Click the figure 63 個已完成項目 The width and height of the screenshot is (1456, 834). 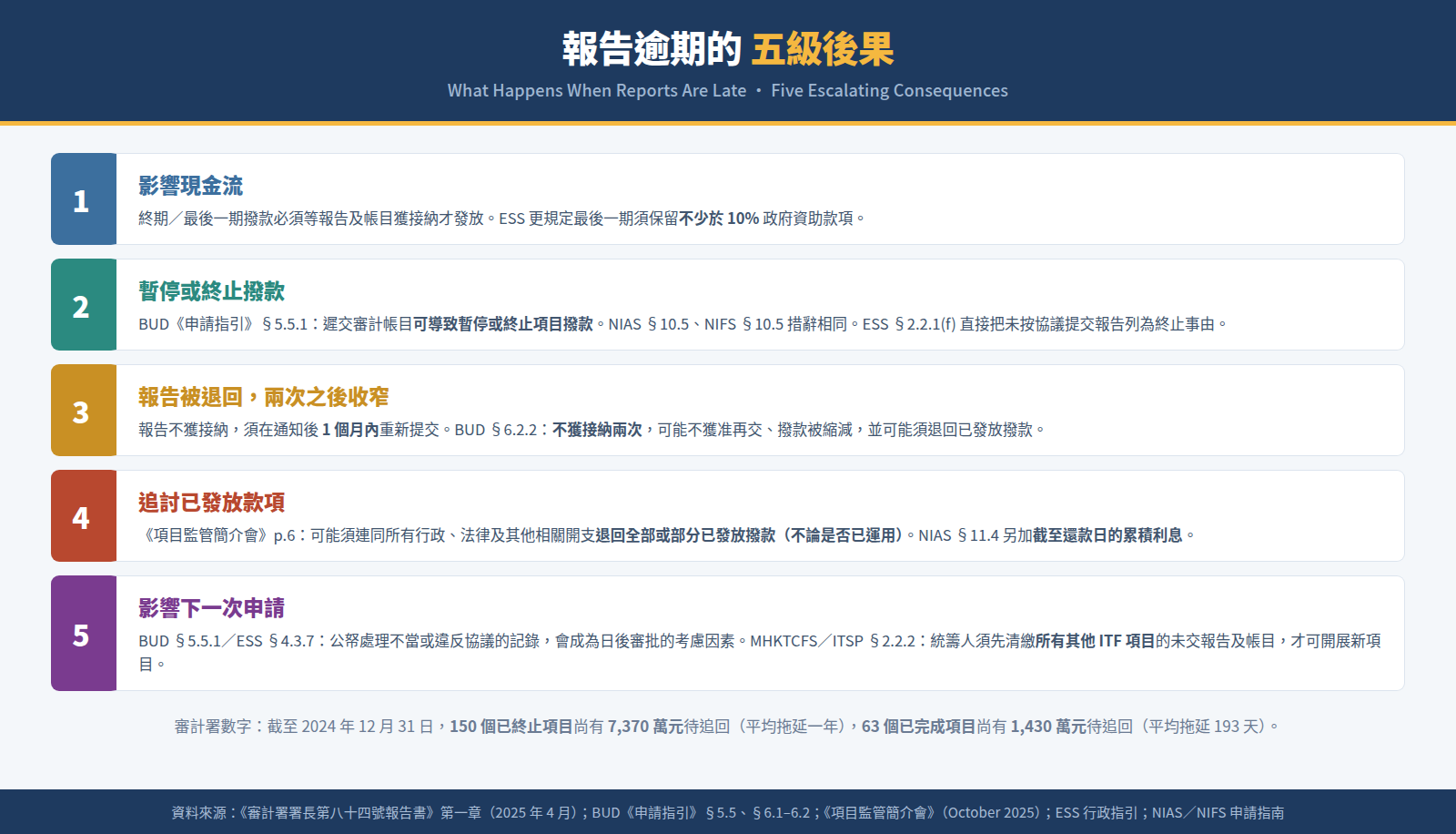pos(919,727)
